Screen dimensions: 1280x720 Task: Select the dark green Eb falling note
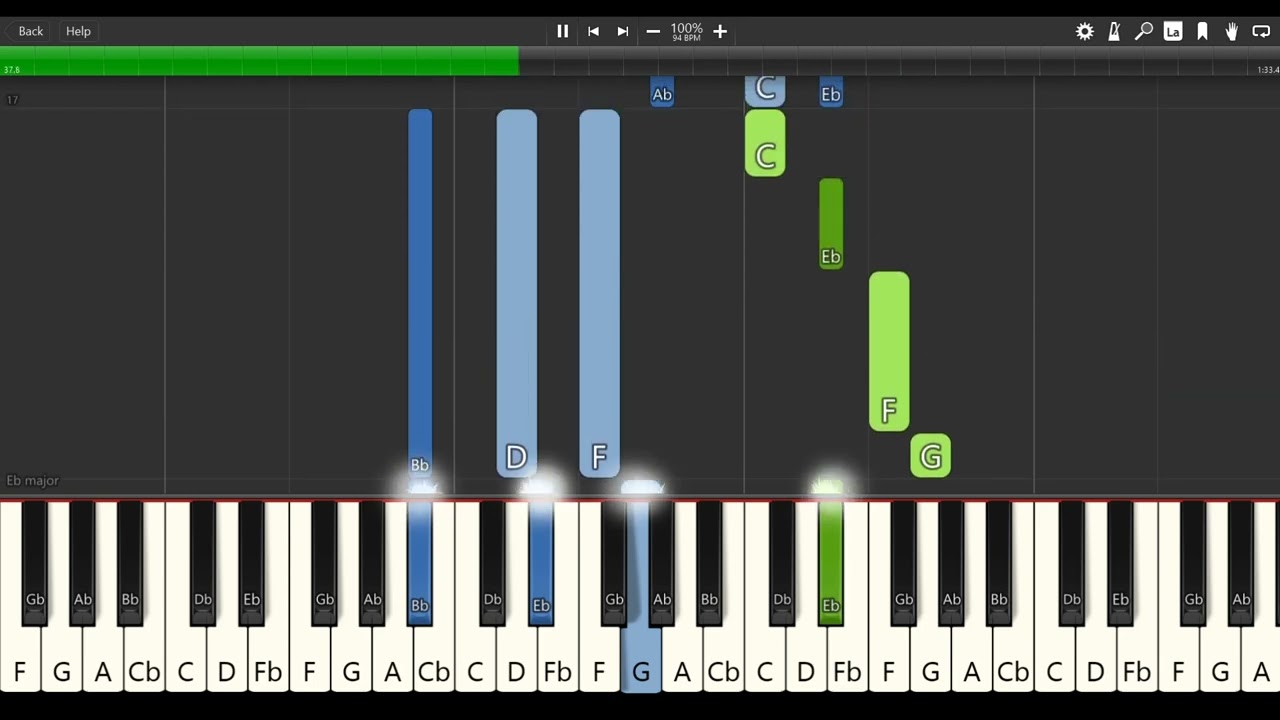tap(831, 224)
